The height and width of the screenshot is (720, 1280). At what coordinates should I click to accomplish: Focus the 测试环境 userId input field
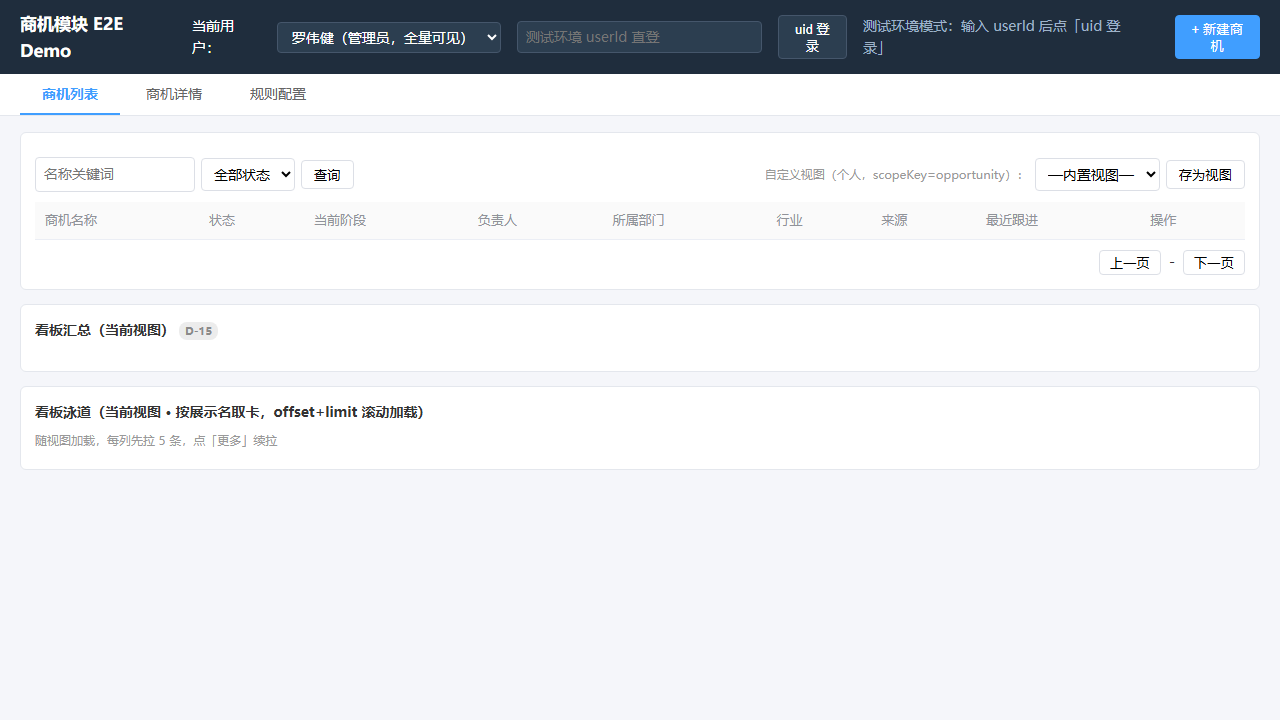pyautogui.click(x=639, y=37)
